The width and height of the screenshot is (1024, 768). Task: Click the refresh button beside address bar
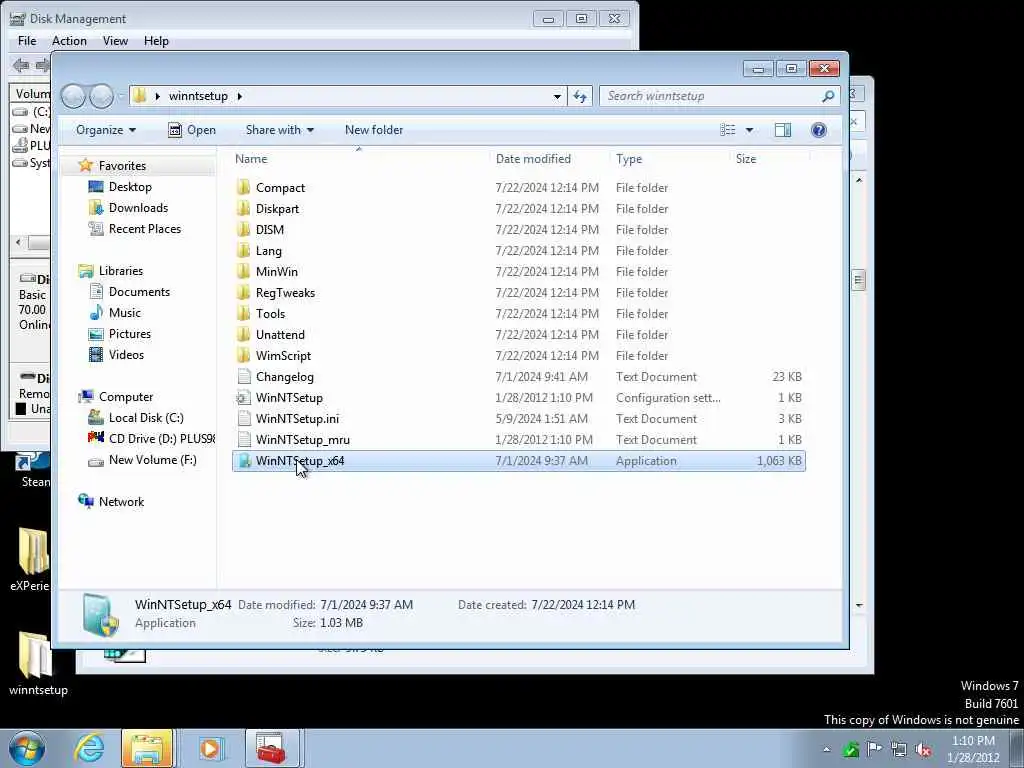pyautogui.click(x=580, y=97)
